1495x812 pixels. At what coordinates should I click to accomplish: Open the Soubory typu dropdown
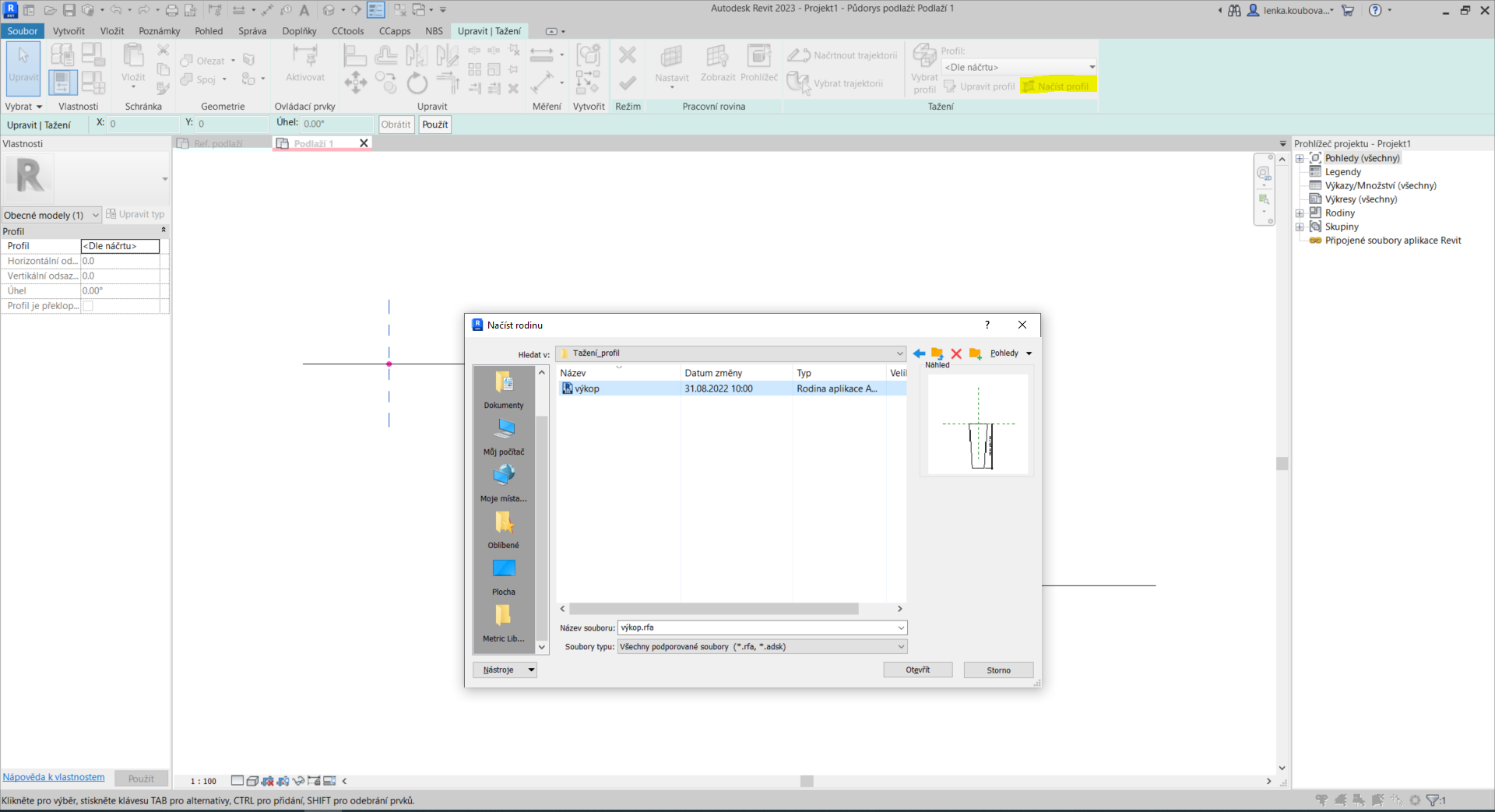[x=901, y=647]
